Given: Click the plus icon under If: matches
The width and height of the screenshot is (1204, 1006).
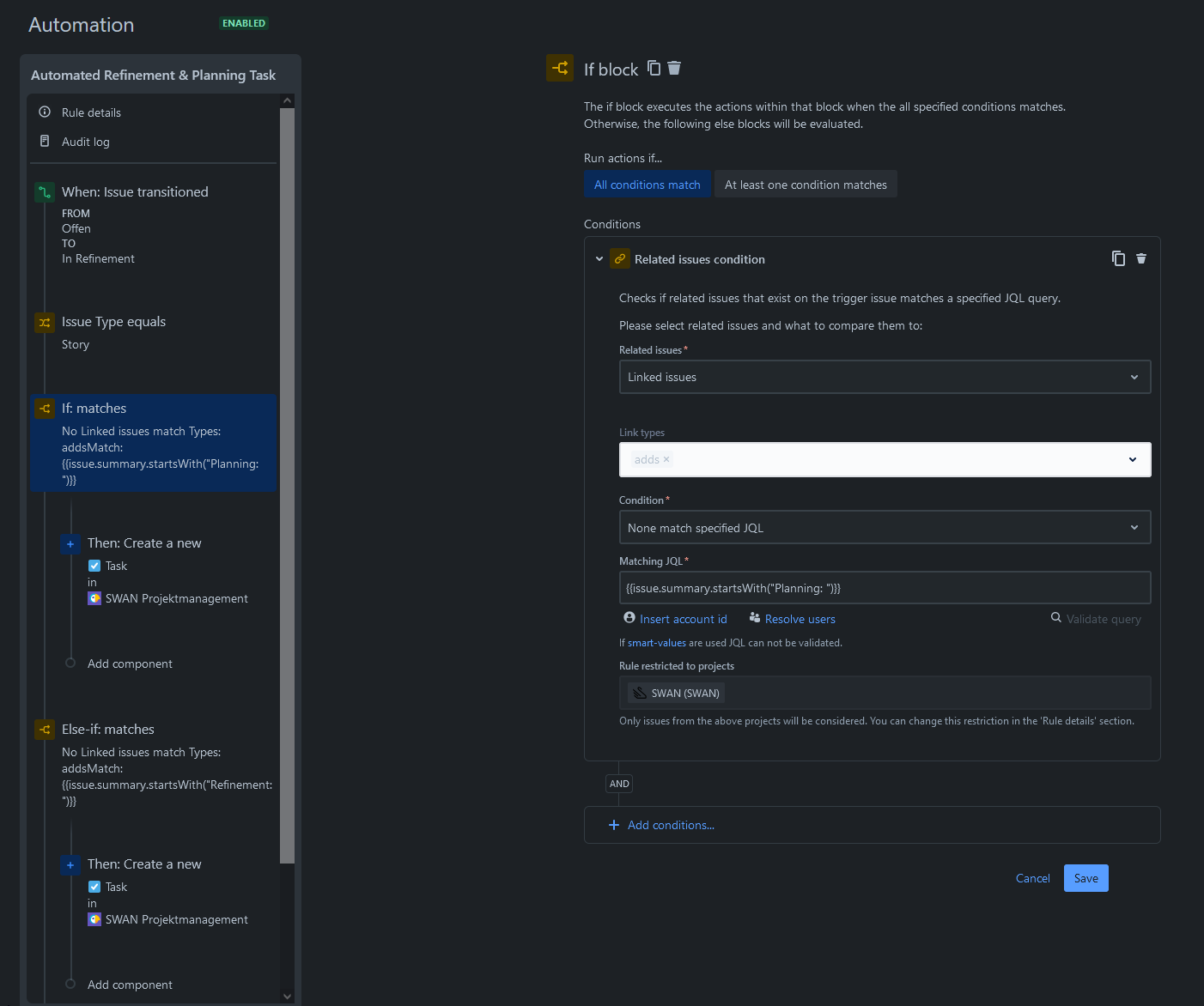Looking at the screenshot, I should click(x=70, y=543).
